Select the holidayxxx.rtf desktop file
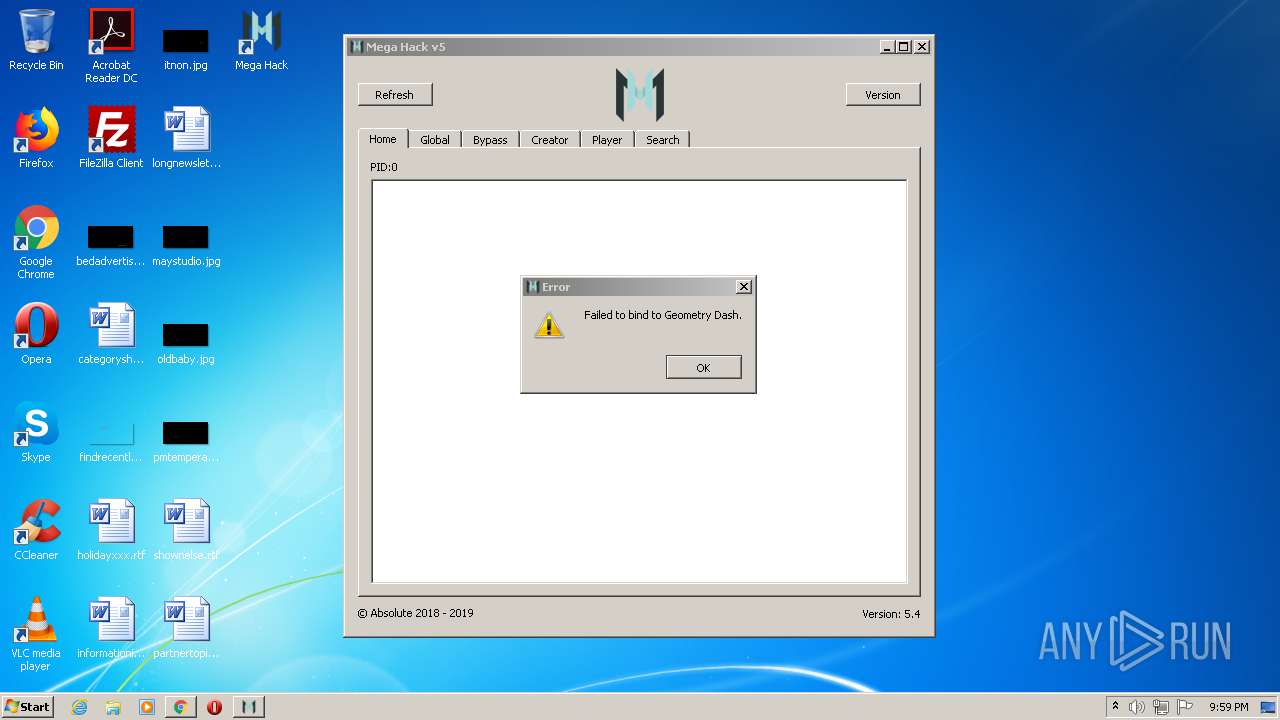 pos(111,530)
